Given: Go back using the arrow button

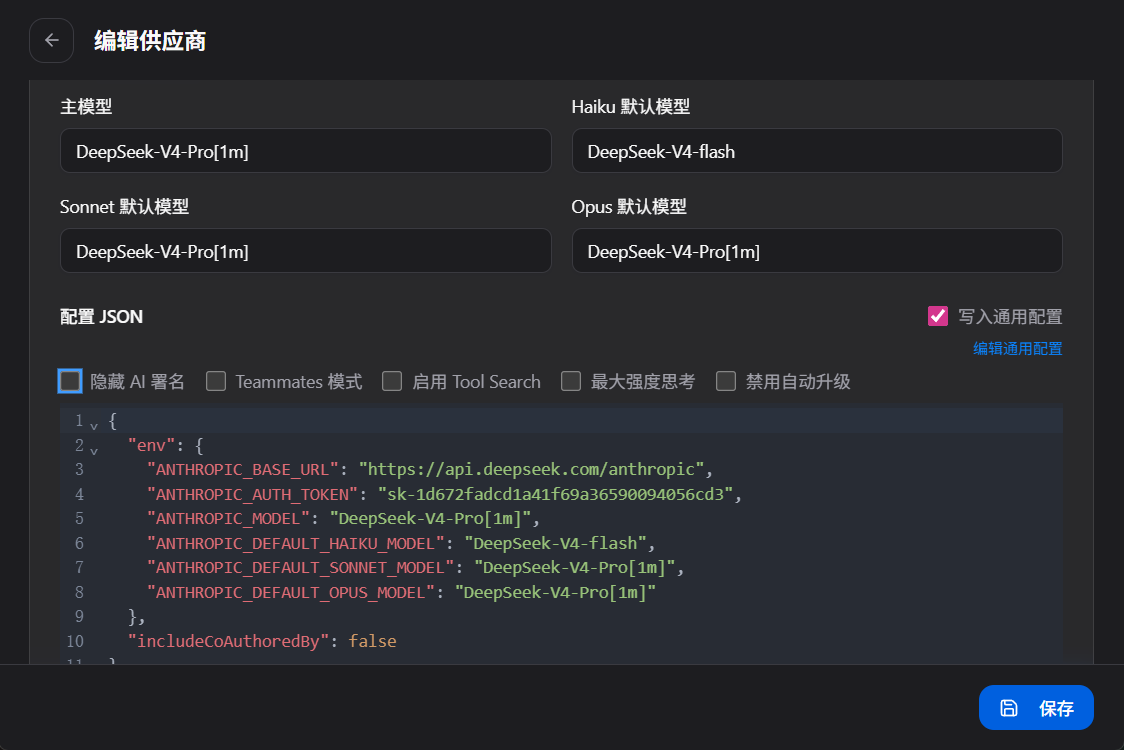Looking at the screenshot, I should pos(52,41).
